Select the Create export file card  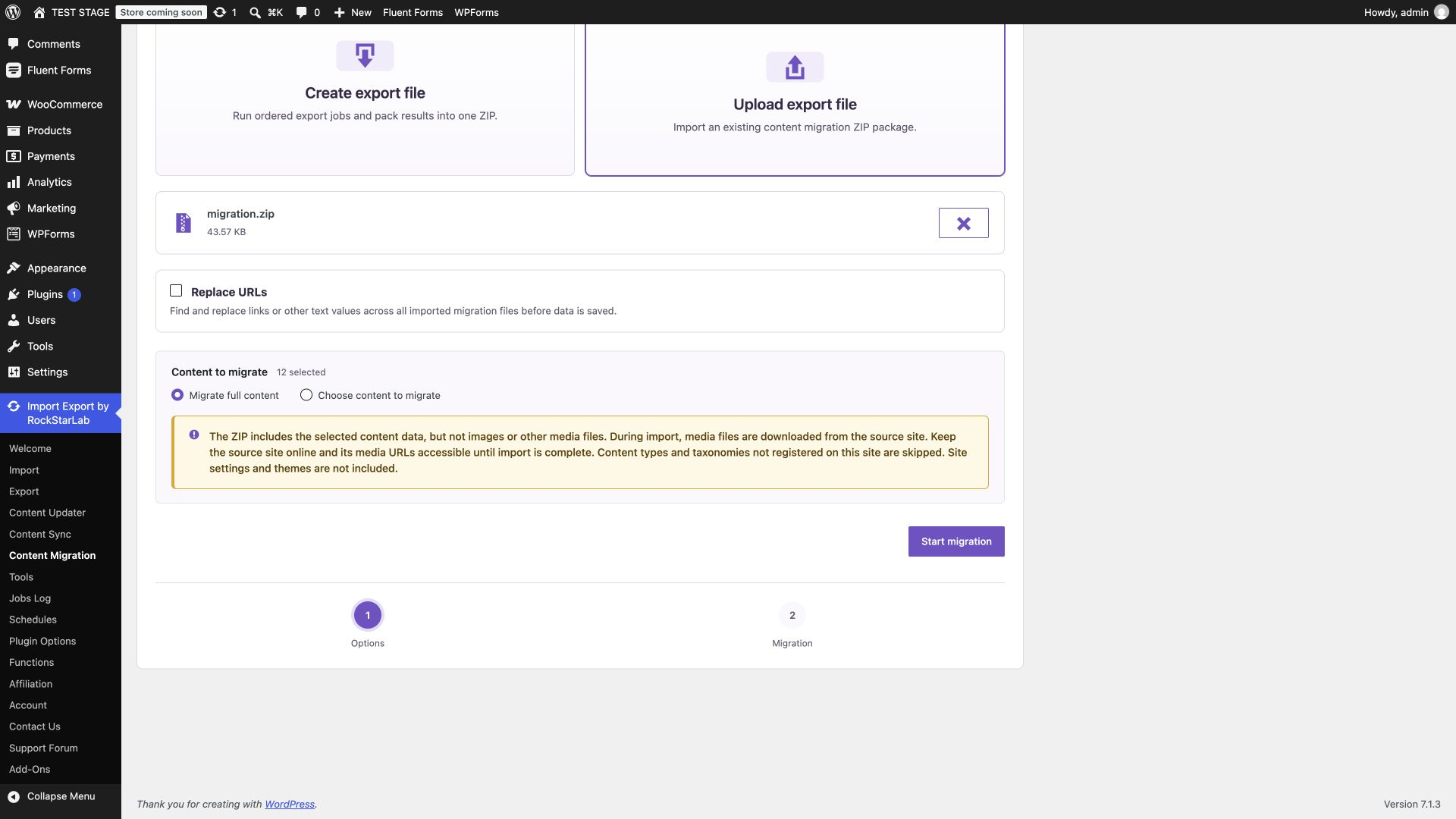[365, 99]
